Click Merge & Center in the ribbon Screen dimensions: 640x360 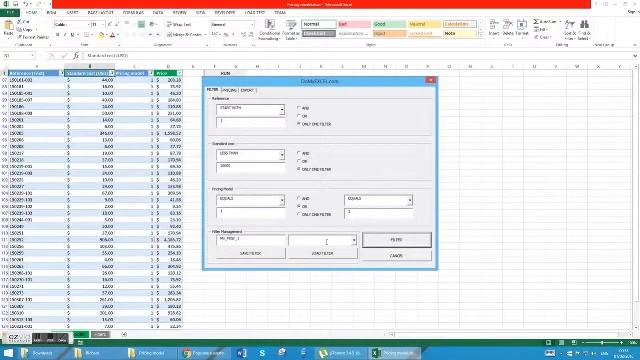point(184,35)
